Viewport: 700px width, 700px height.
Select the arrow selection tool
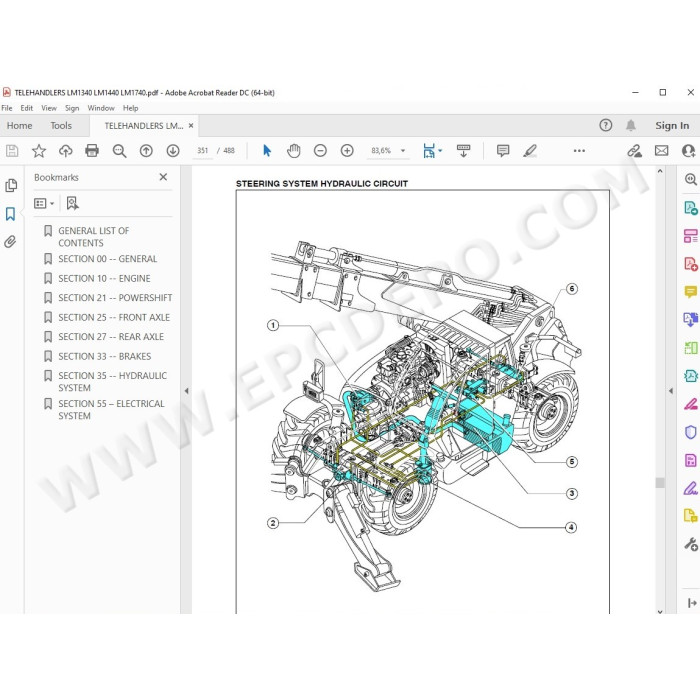coord(267,151)
